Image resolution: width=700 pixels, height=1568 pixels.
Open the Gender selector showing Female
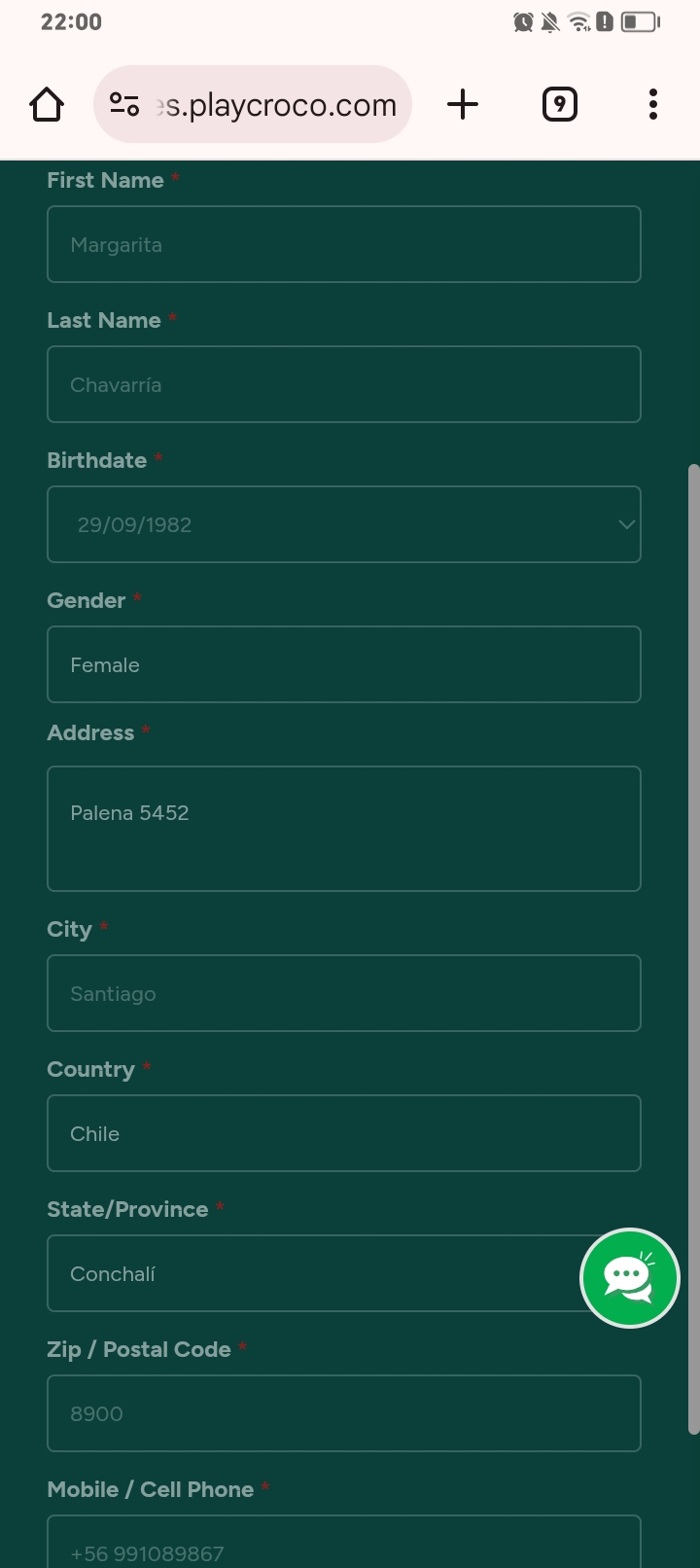344,664
